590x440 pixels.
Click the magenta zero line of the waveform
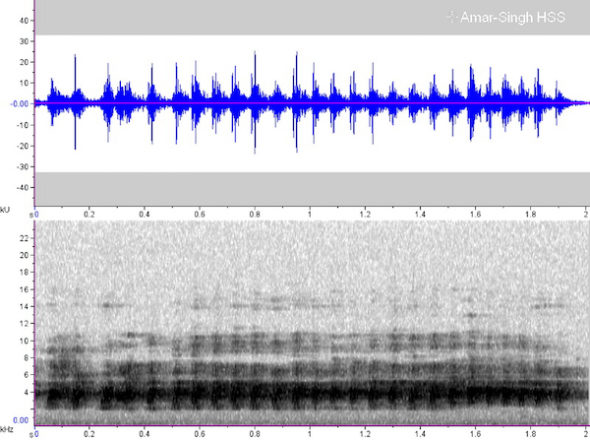312,103
